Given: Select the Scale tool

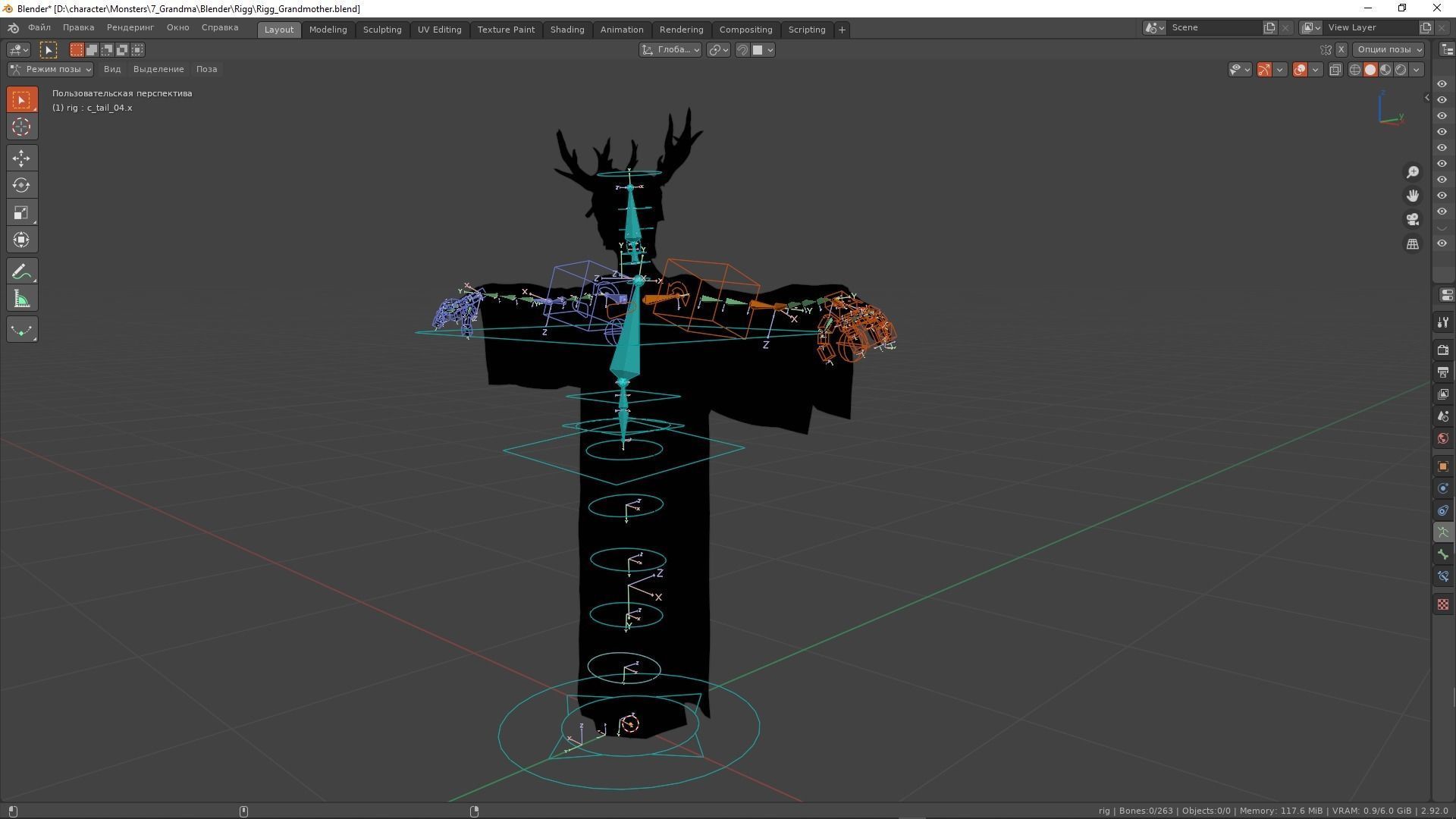Looking at the screenshot, I should click(x=21, y=212).
